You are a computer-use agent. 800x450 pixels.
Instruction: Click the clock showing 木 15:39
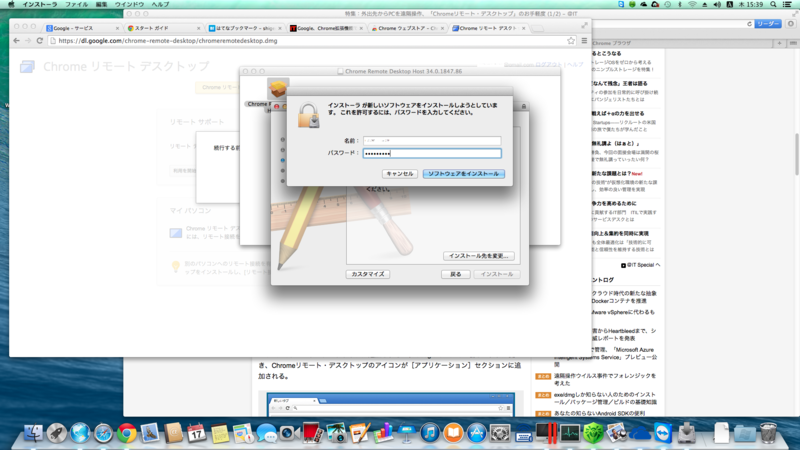751,4
